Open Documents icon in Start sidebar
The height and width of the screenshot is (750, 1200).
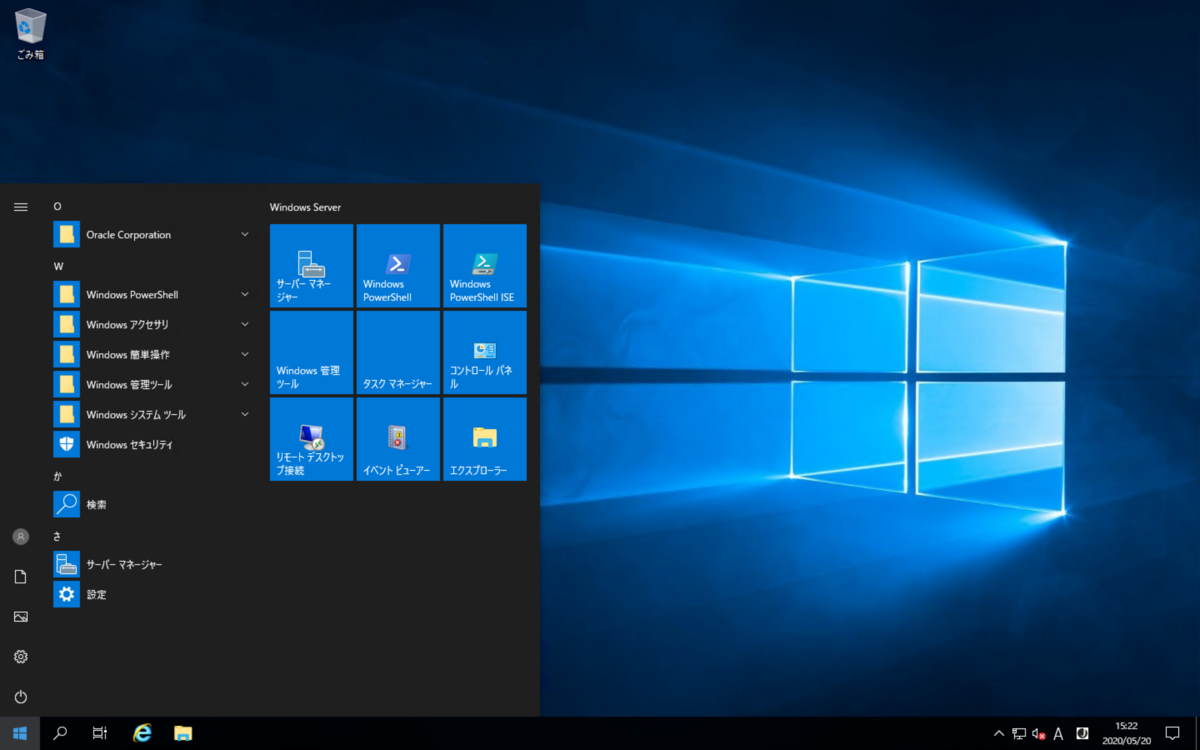(20, 577)
